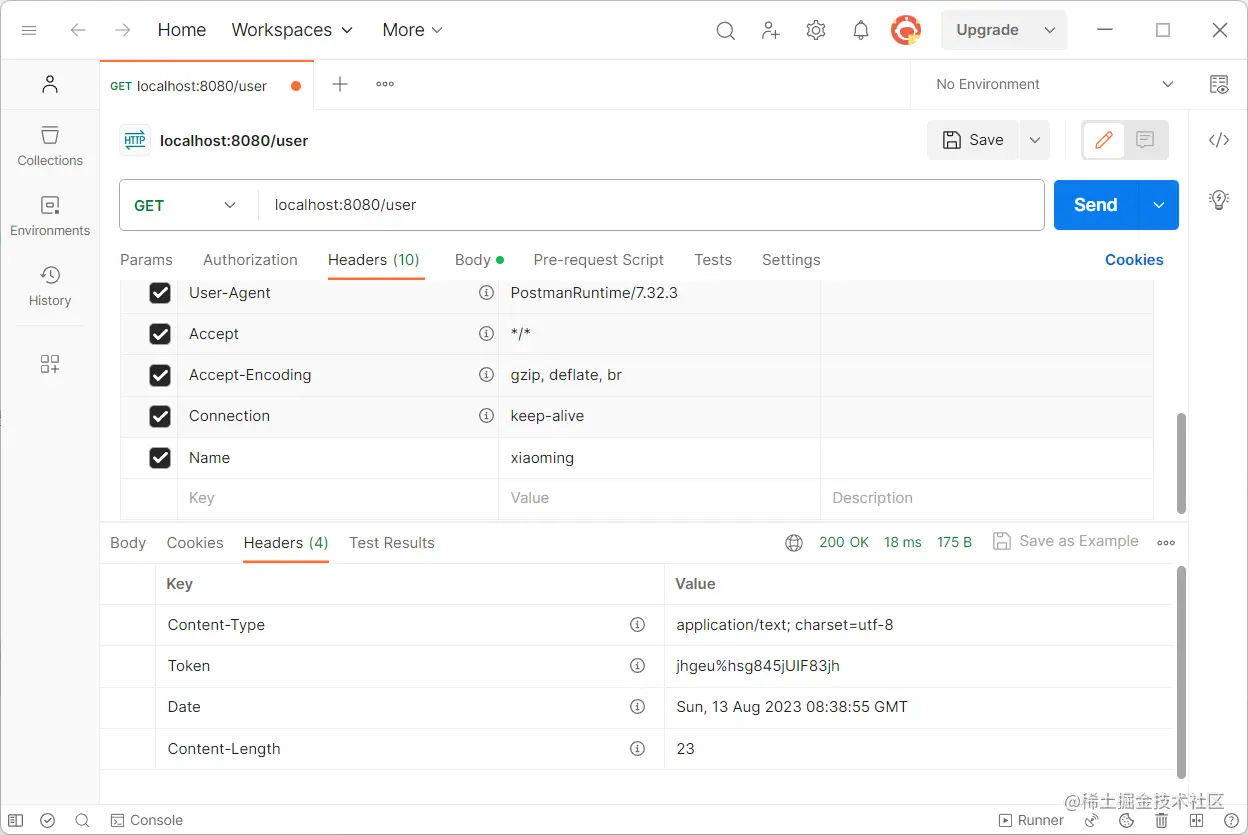The height and width of the screenshot is (835, 1248).
Task: Click Save as Example
Action: [x=1066, y=541]
